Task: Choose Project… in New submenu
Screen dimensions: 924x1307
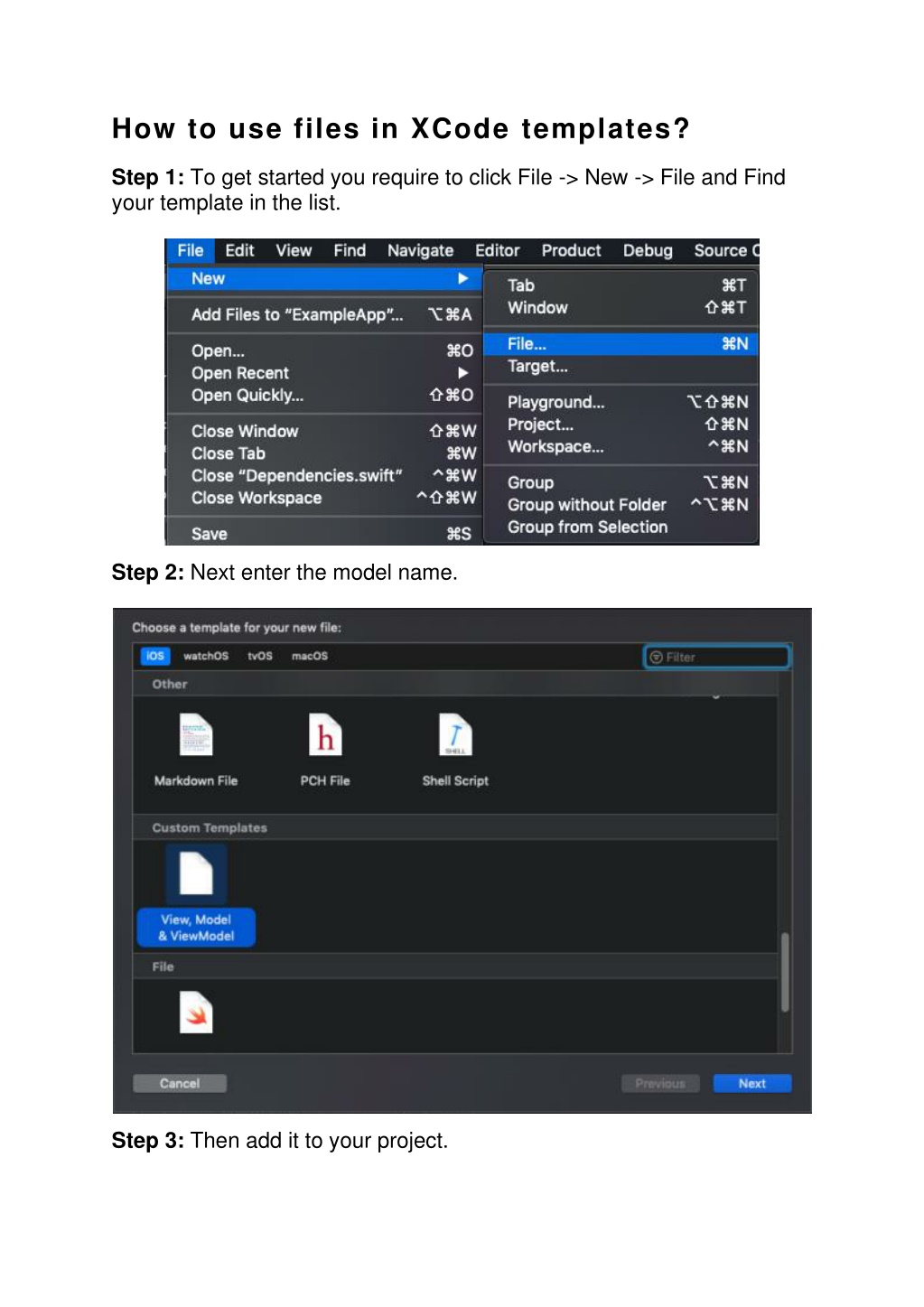Action: (621, 425)
